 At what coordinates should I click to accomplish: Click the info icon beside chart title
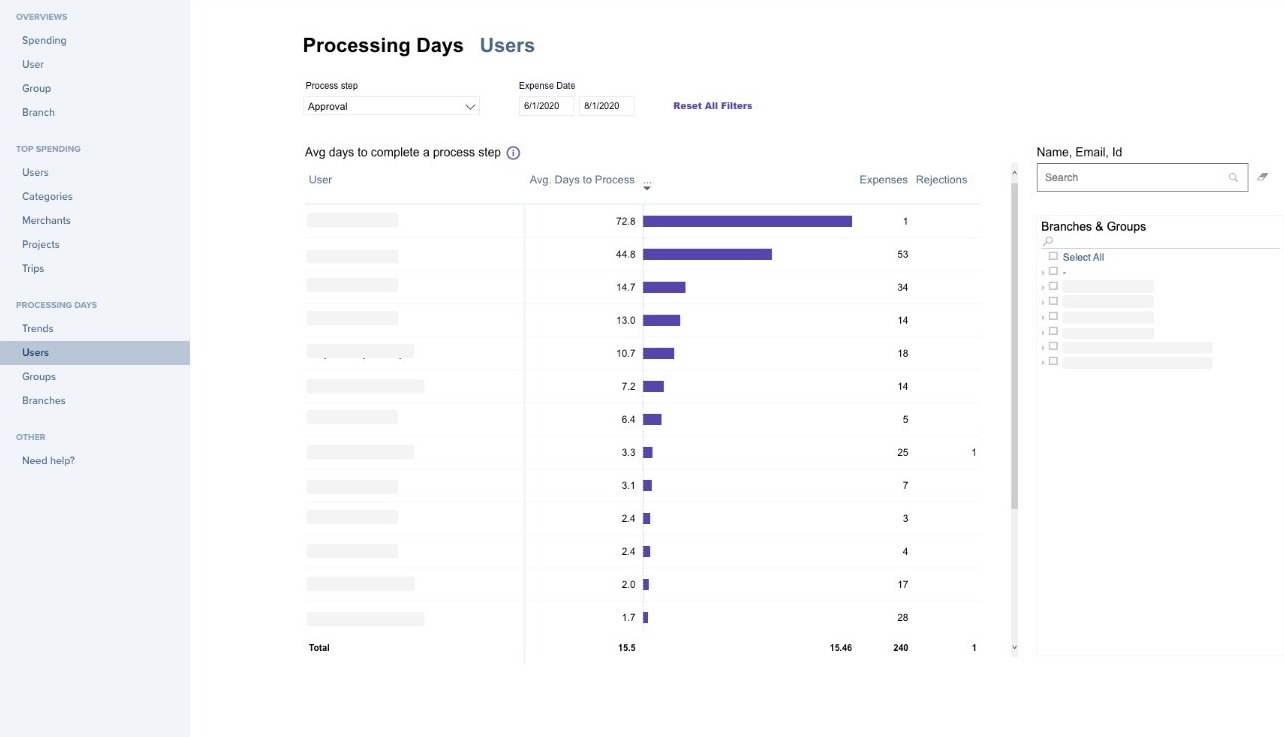click(513, 153)
